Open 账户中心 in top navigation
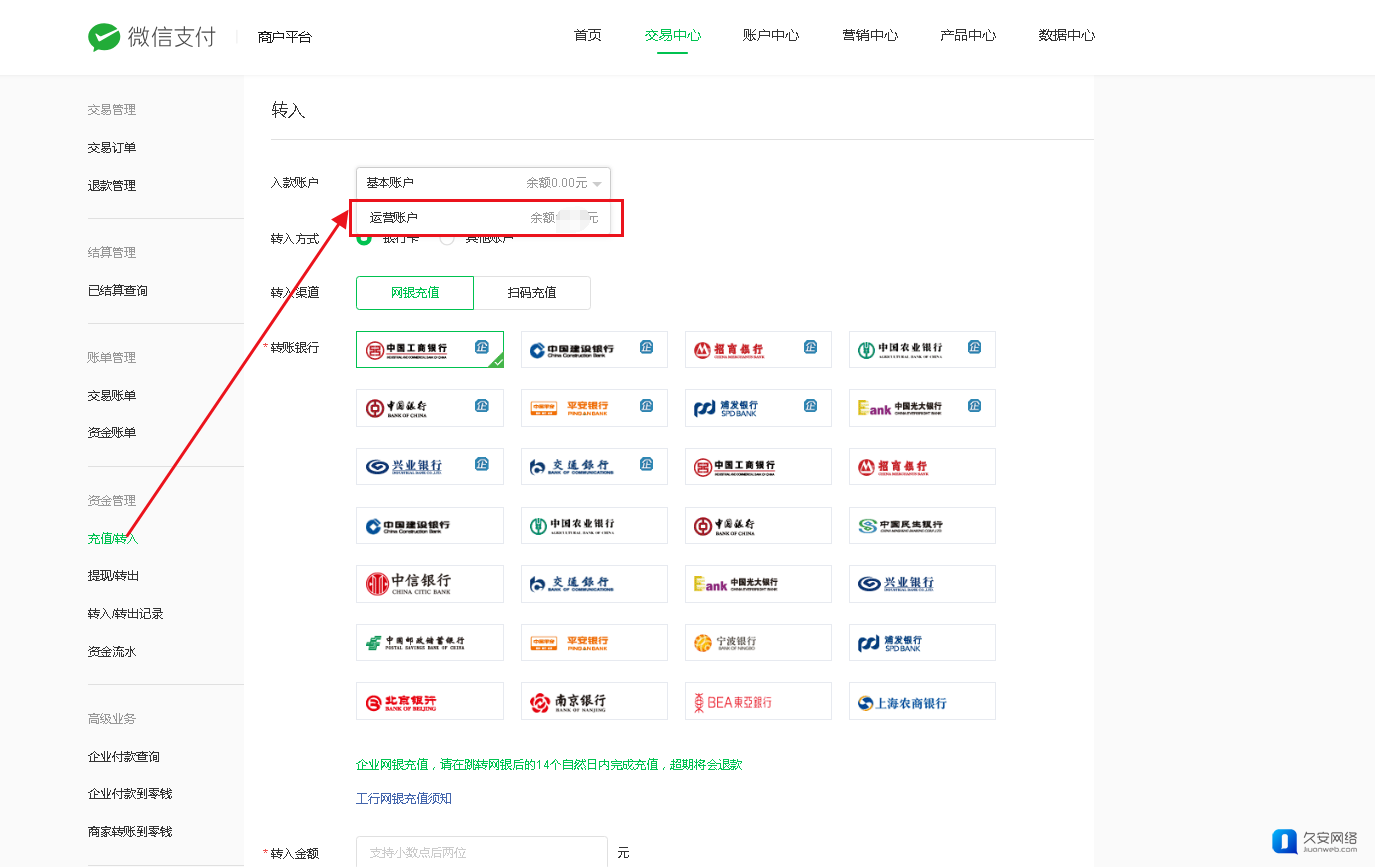This screenshot has height=867, width=1375. [x=771, y=36]
